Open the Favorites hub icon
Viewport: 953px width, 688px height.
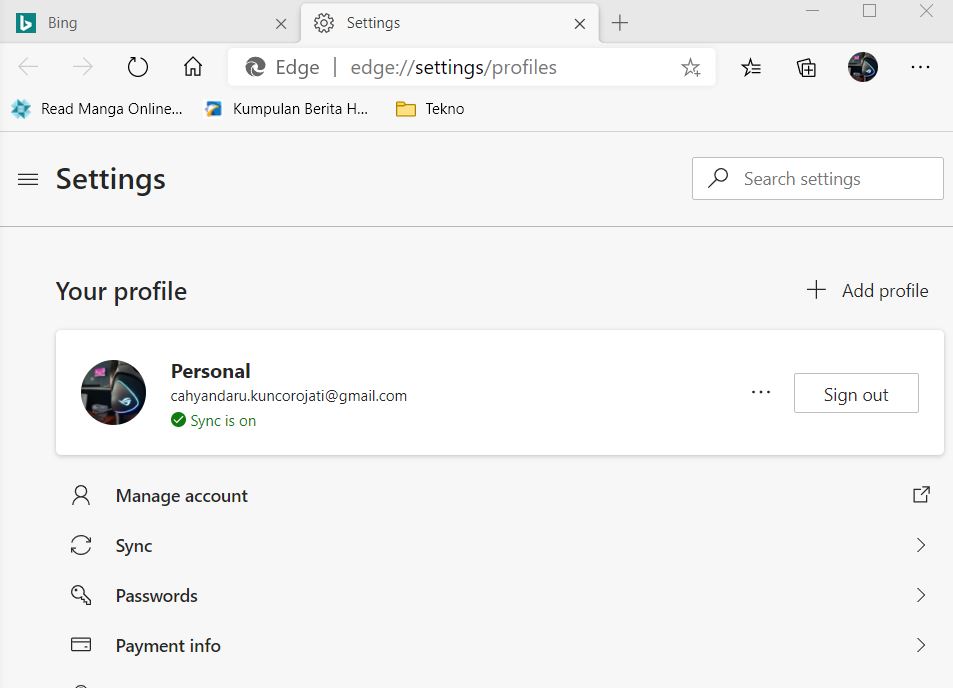coord(751,67)
